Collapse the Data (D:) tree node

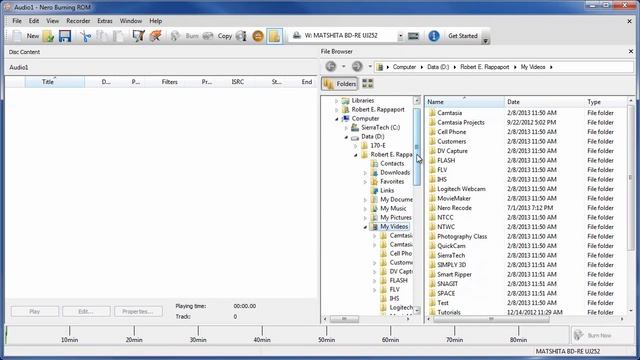coord(346,137)
